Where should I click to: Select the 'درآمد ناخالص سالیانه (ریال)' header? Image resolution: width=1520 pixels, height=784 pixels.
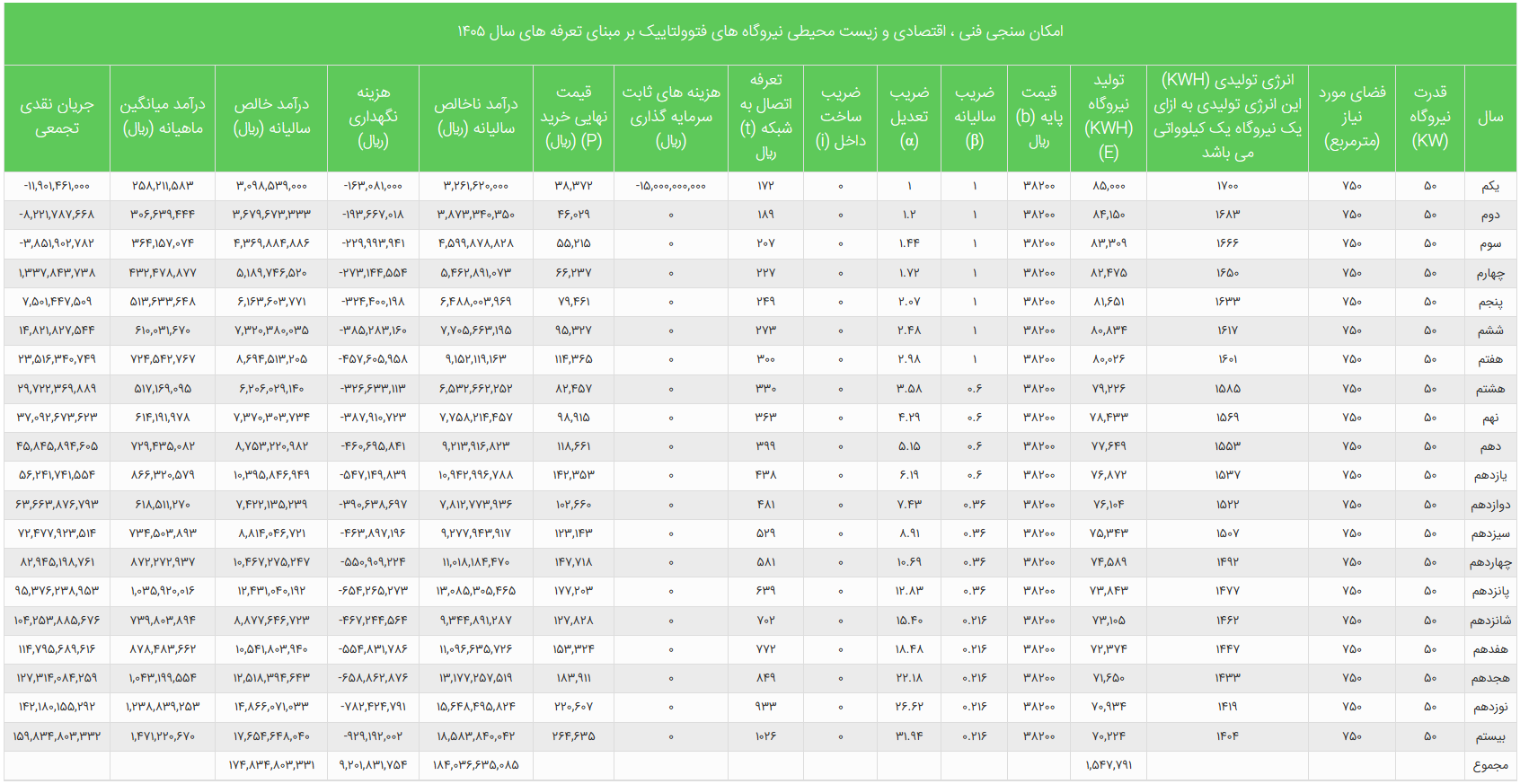[476, 117]
